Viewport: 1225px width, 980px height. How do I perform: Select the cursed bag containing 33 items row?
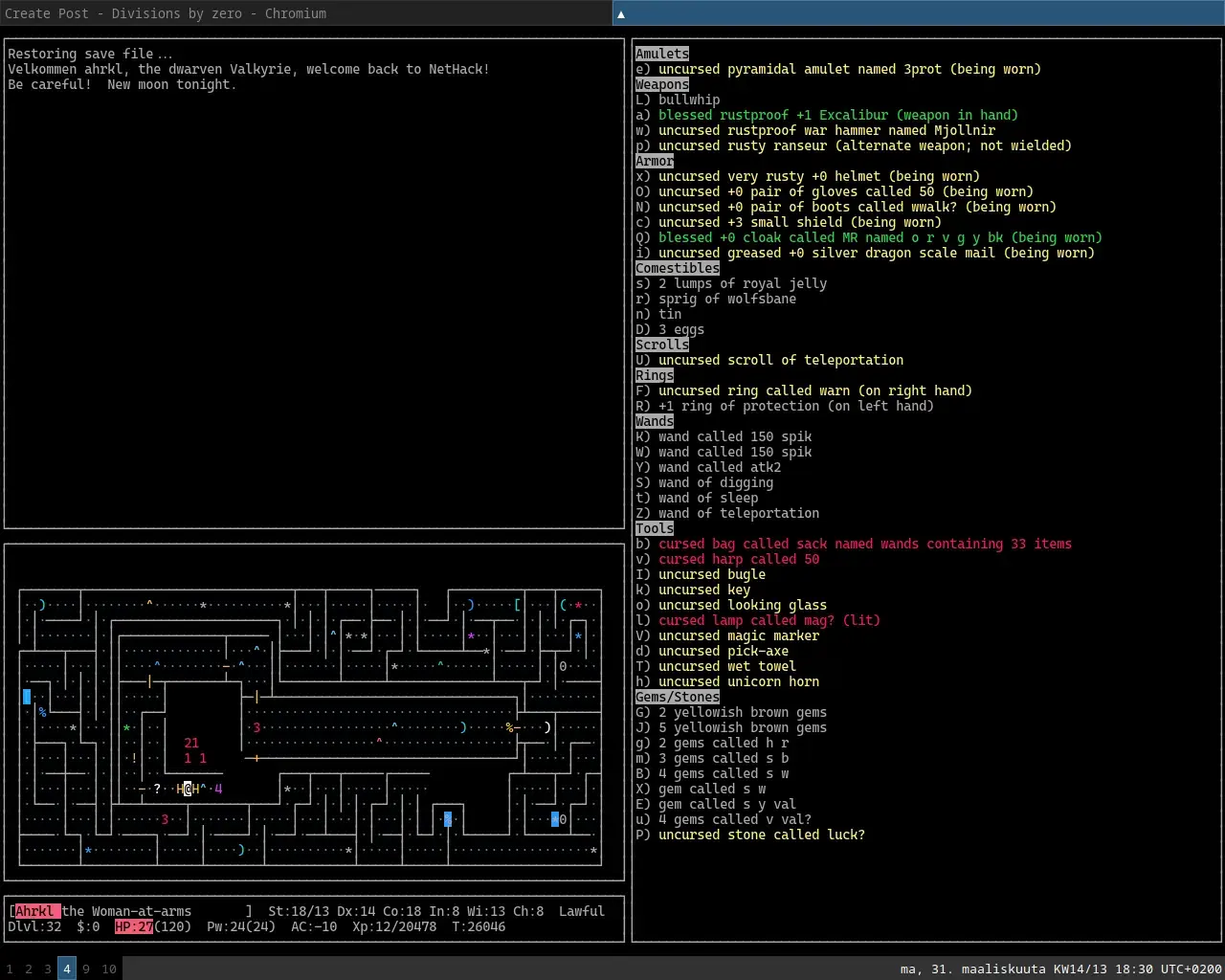[x=854, y=544]
